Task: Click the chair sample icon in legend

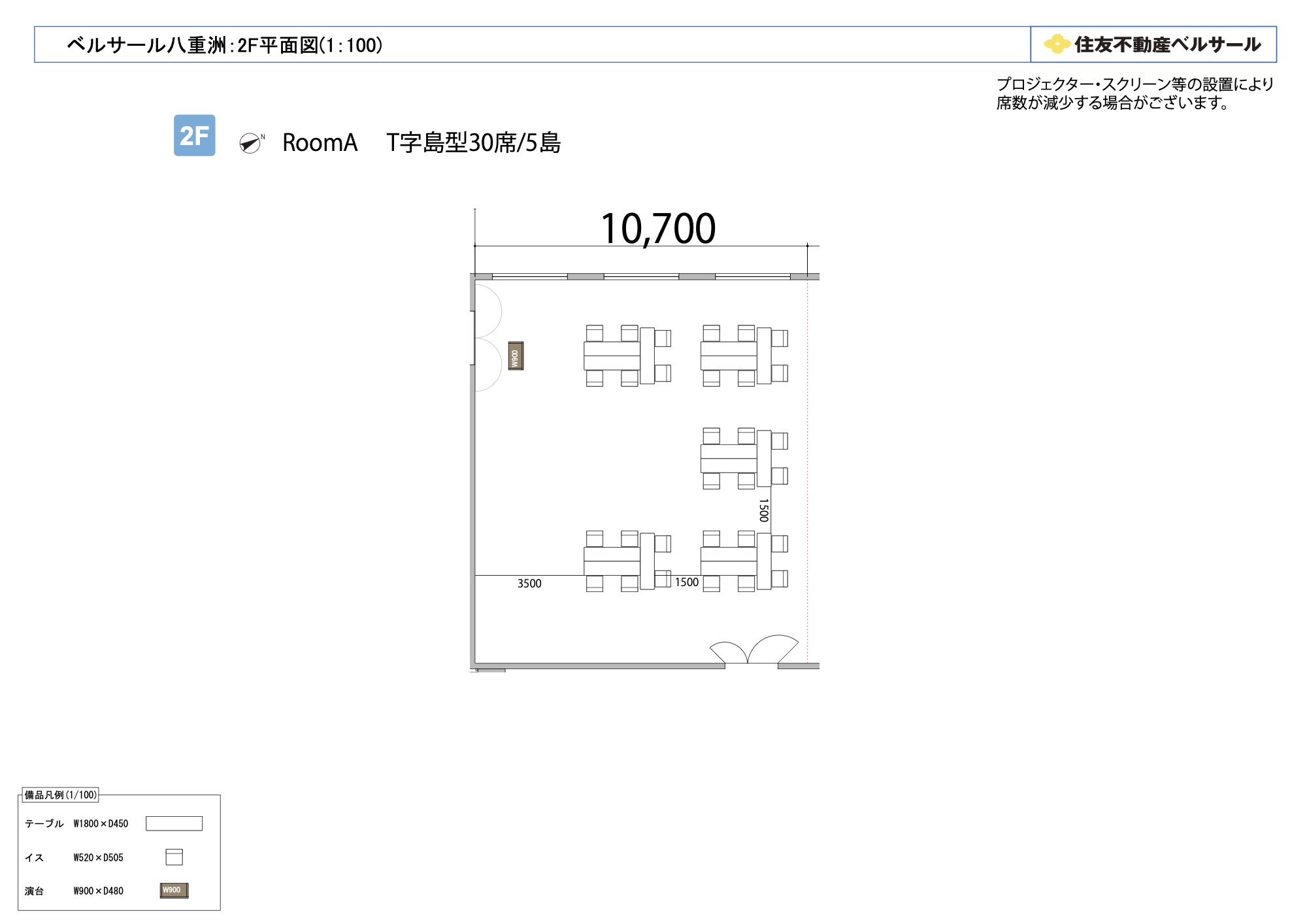Action: (x=174, y=857)
